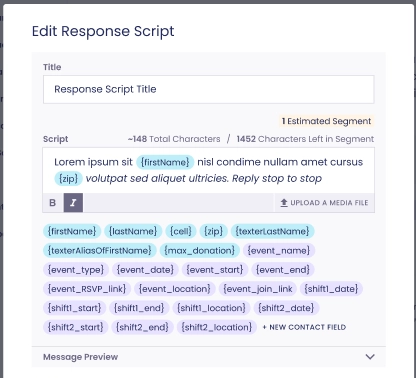Insert {shift1_date} field tag
Viewport: 416px width, 378px height.
(331, 289)
